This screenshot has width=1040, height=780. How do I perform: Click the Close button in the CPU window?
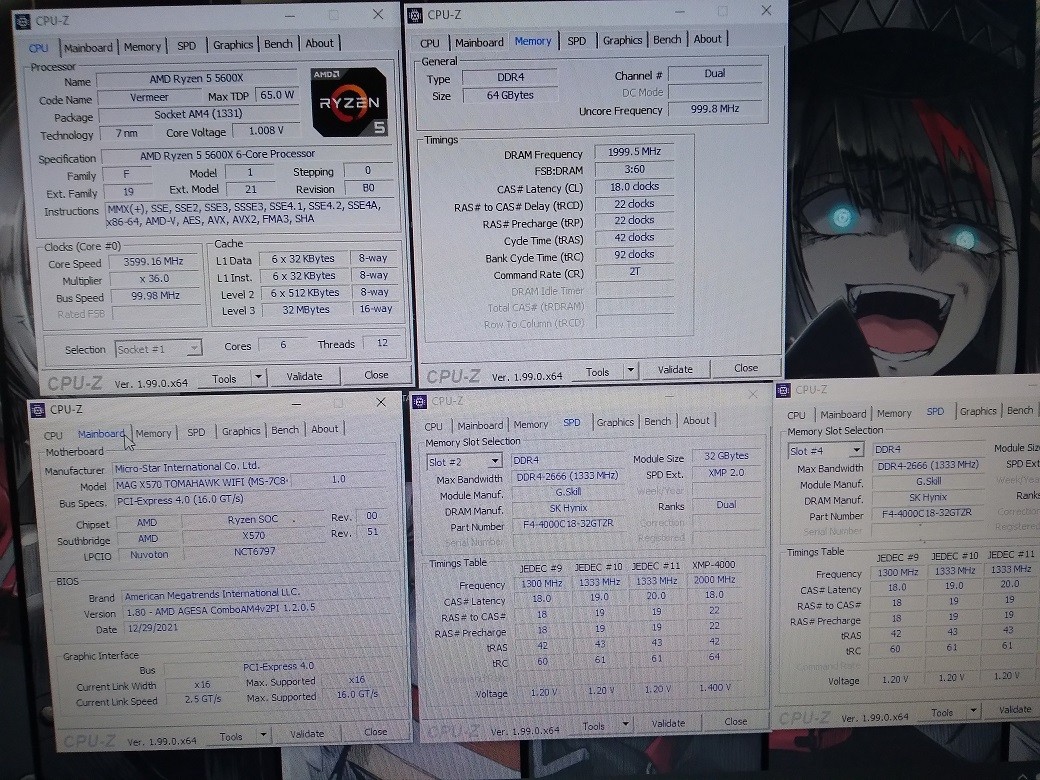point(376,375)
